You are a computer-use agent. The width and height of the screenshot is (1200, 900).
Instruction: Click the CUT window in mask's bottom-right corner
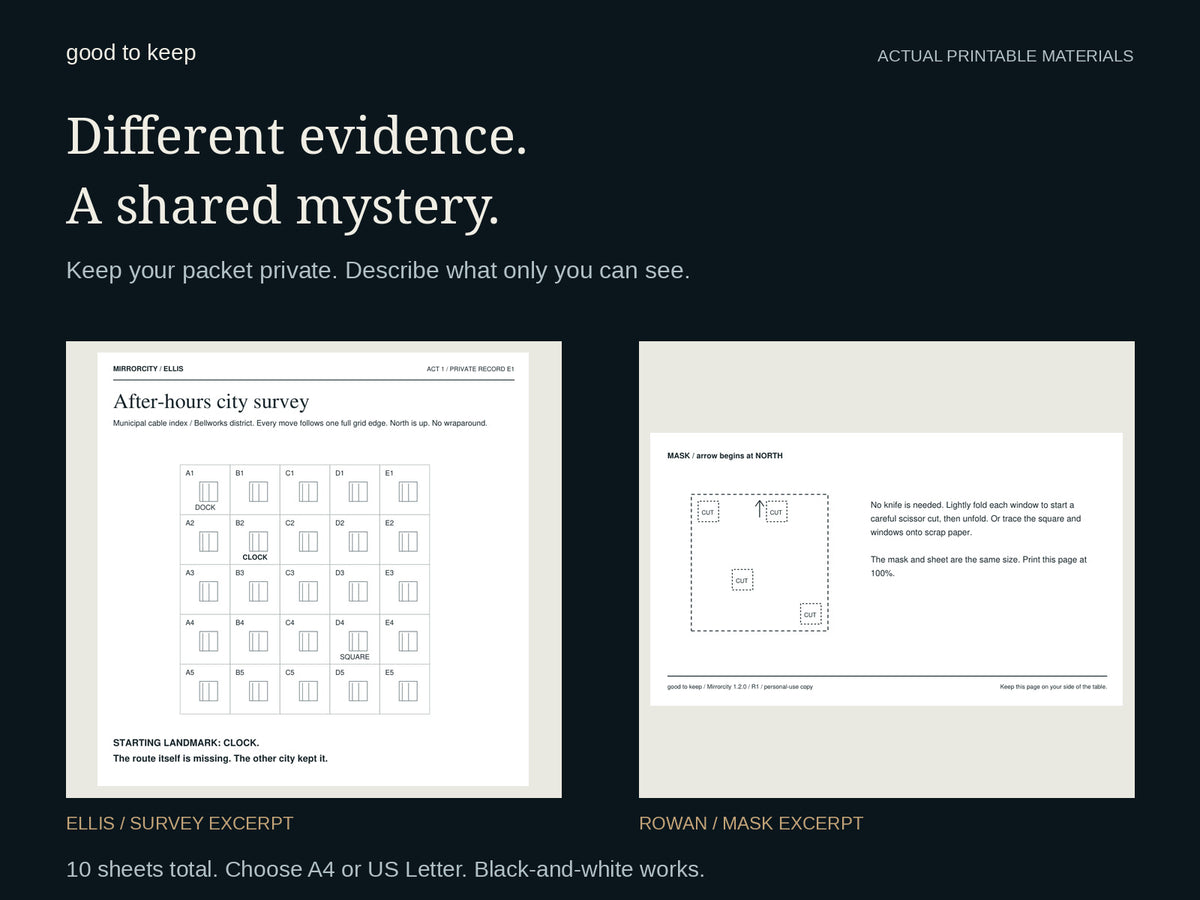(810, 614)
